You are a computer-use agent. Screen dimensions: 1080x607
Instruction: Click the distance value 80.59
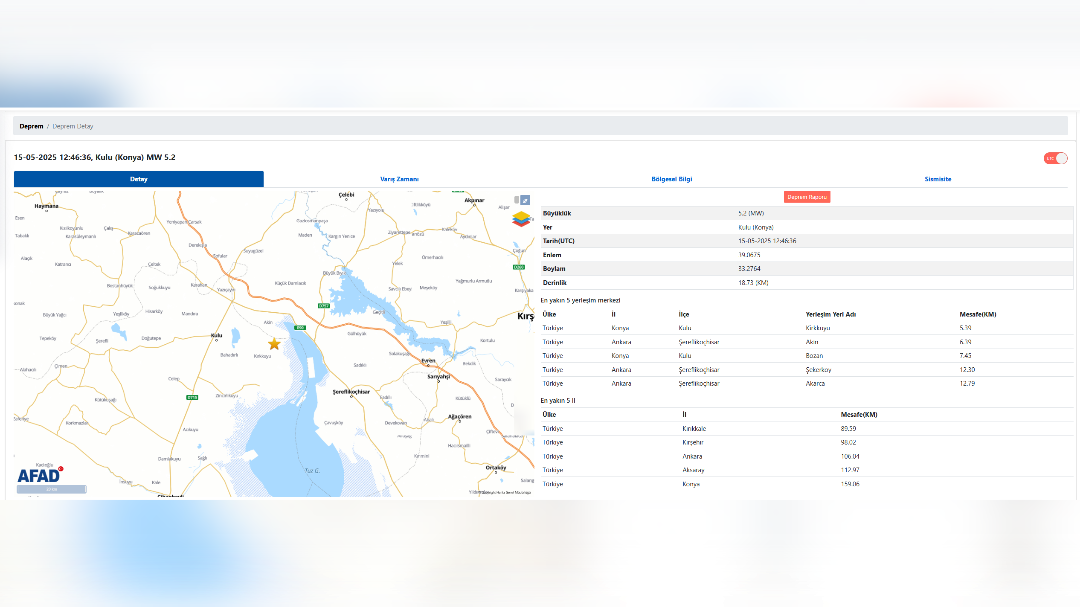pyautogui.click(x=849, y=429)
